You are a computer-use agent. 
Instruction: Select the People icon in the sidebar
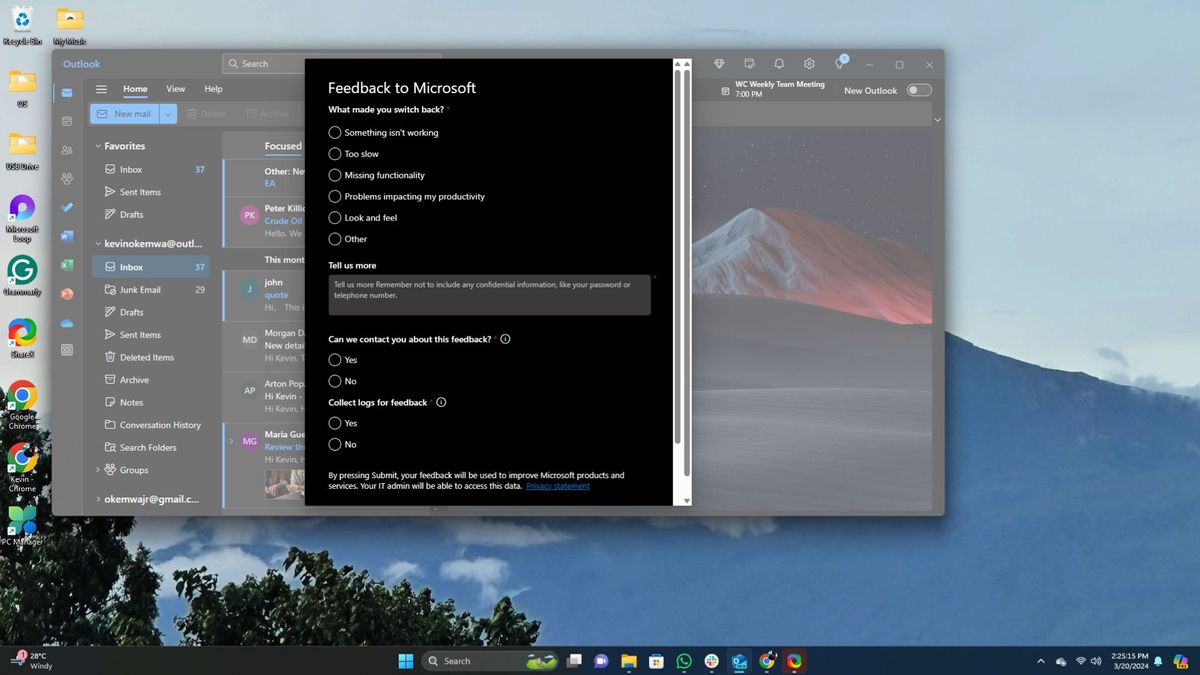[67, 148]
